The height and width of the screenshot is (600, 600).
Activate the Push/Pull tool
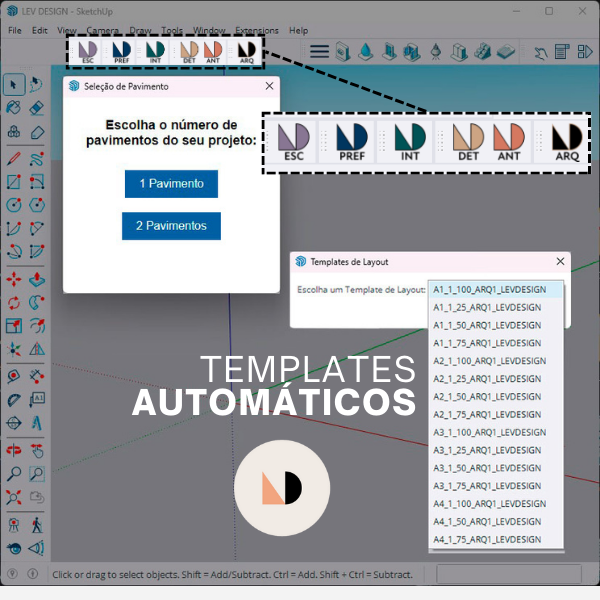coord(37,279)
